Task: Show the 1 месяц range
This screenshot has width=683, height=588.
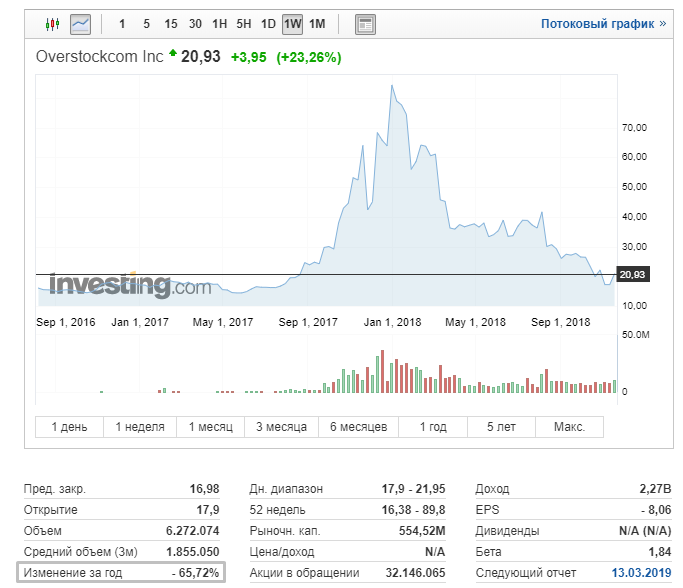Action: coord(211,427)
